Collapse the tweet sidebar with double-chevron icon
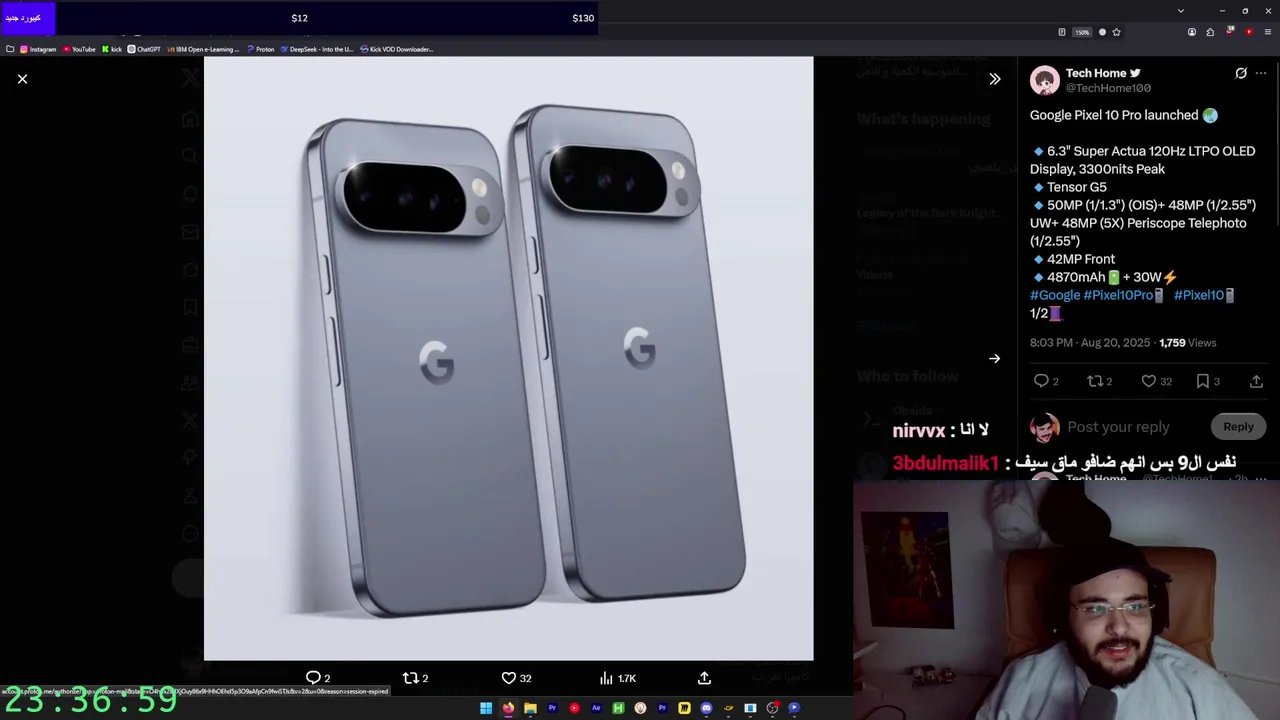Viewport: 1280px width, 720px height. pyautogui.click(x=994, y=79)
